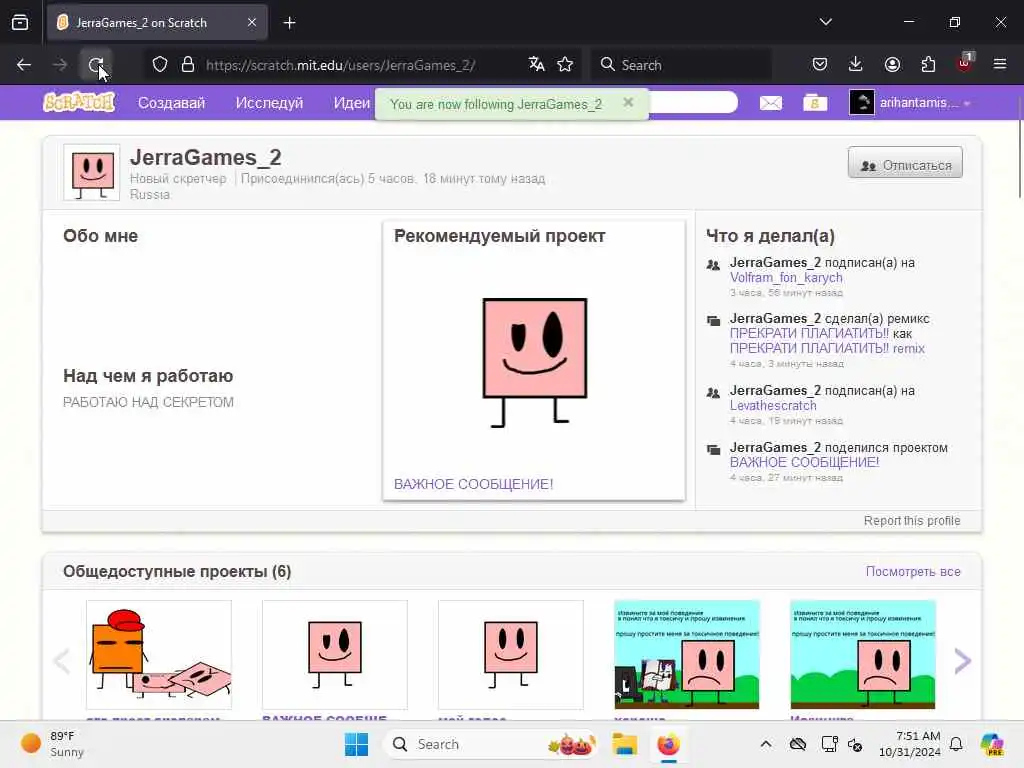The width and height of the screenshot is (1024, 768).
Task: Click the browser URL address field
Action: click(x=361, y=65)
